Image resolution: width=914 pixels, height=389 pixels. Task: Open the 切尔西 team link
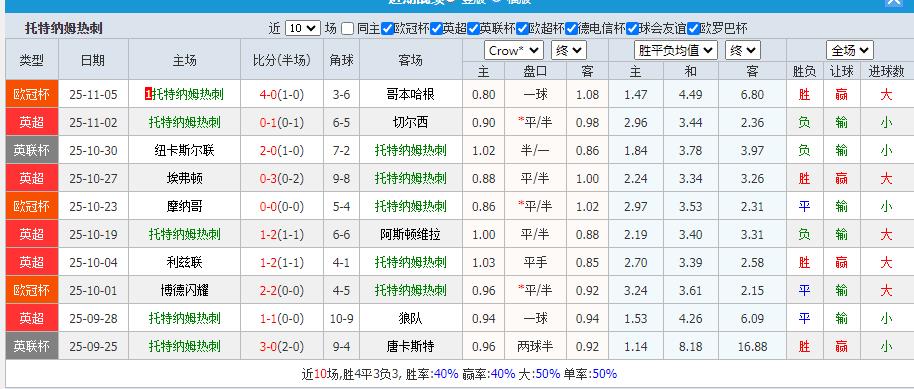tap(410, 122)
